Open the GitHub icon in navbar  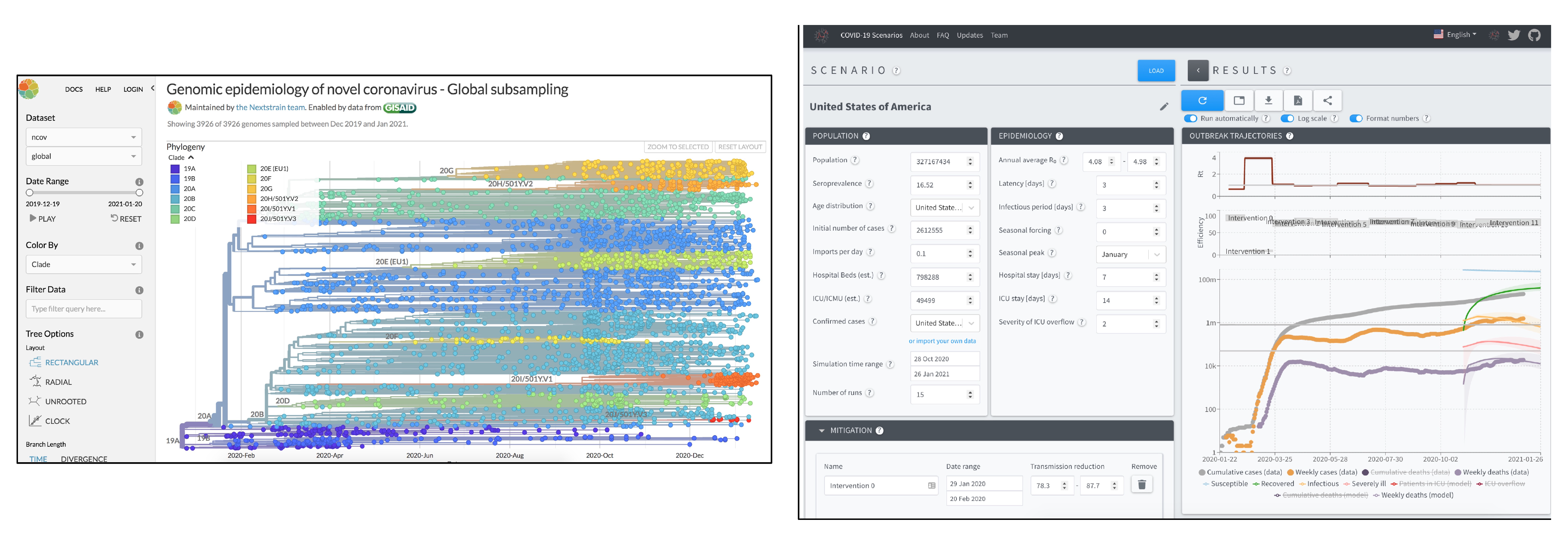coord(1534,35)
